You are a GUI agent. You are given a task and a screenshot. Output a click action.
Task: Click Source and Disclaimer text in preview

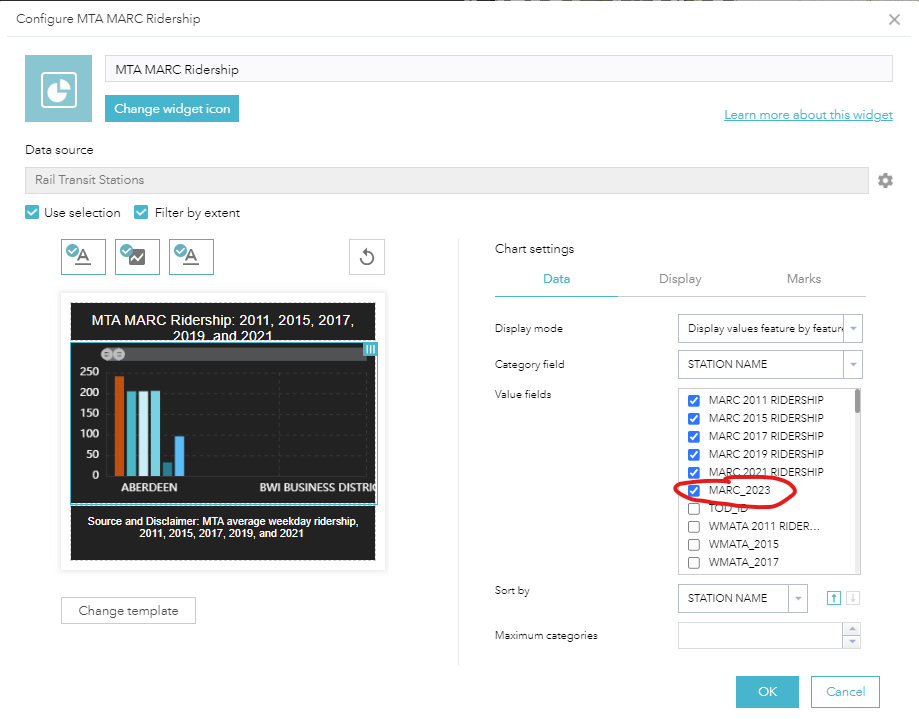223,527
